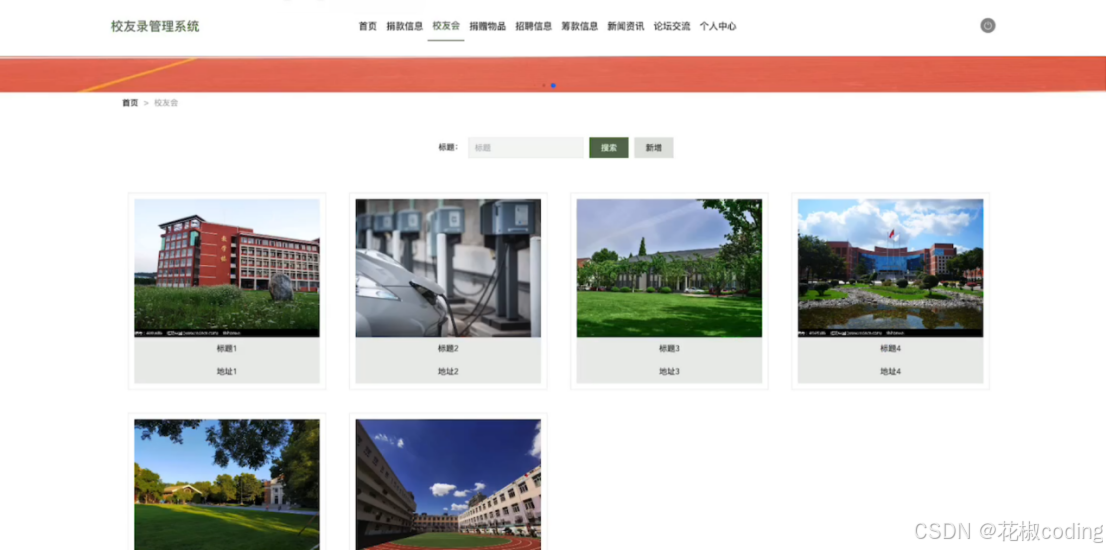
Task: Click the 标题4 card title
Action: point(890,348)
